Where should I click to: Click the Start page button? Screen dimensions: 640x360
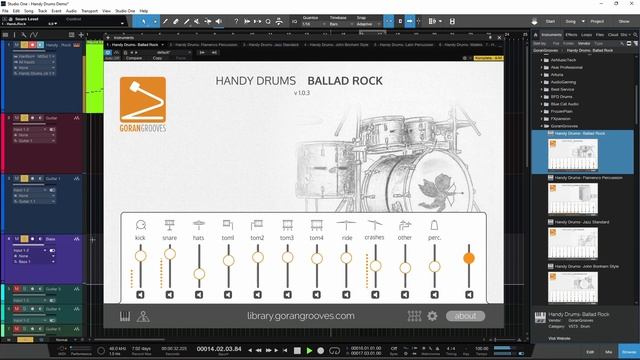click(x=550, y=21)
